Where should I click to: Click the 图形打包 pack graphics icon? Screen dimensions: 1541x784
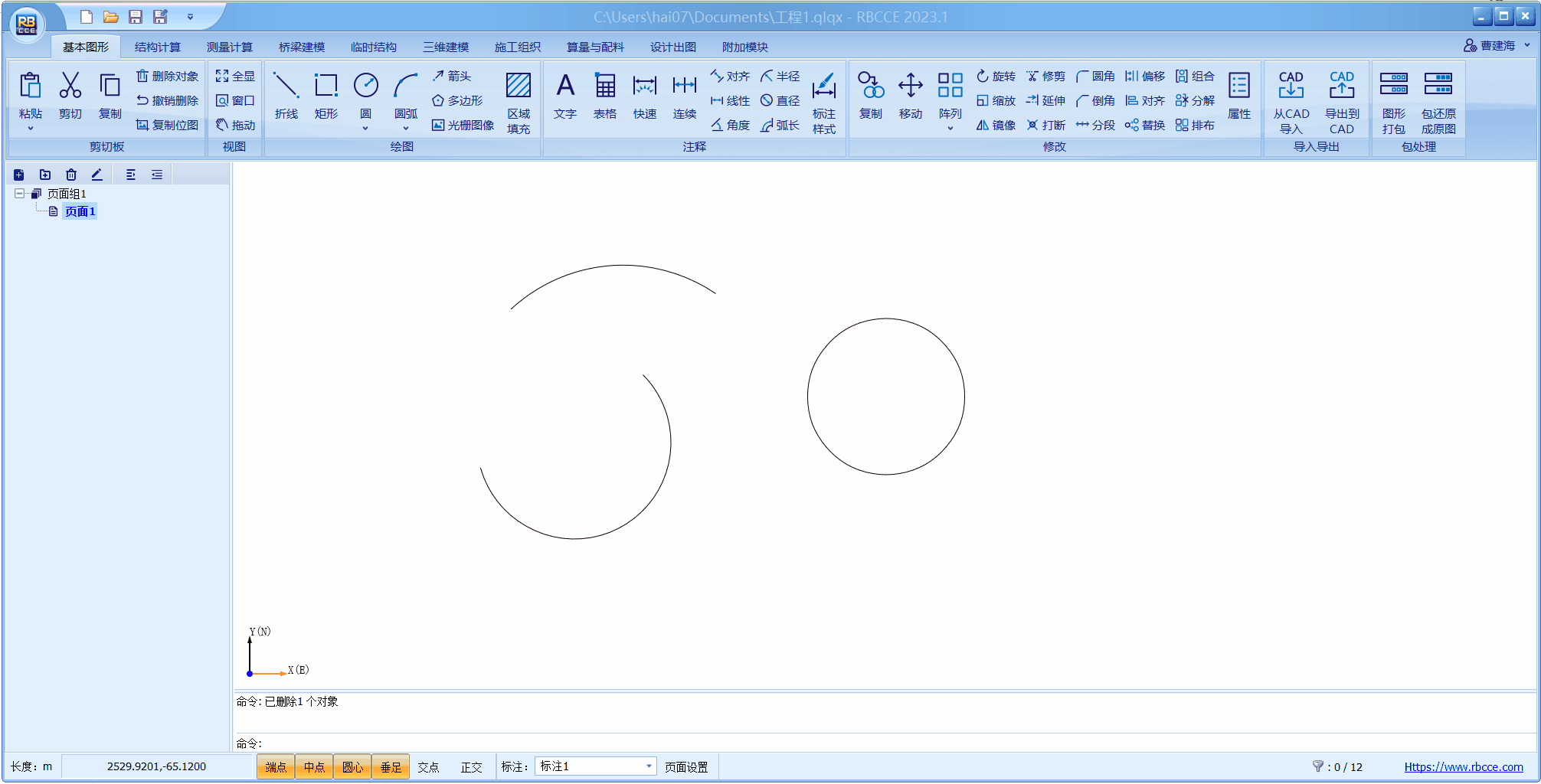click(x=1393, y=102)
